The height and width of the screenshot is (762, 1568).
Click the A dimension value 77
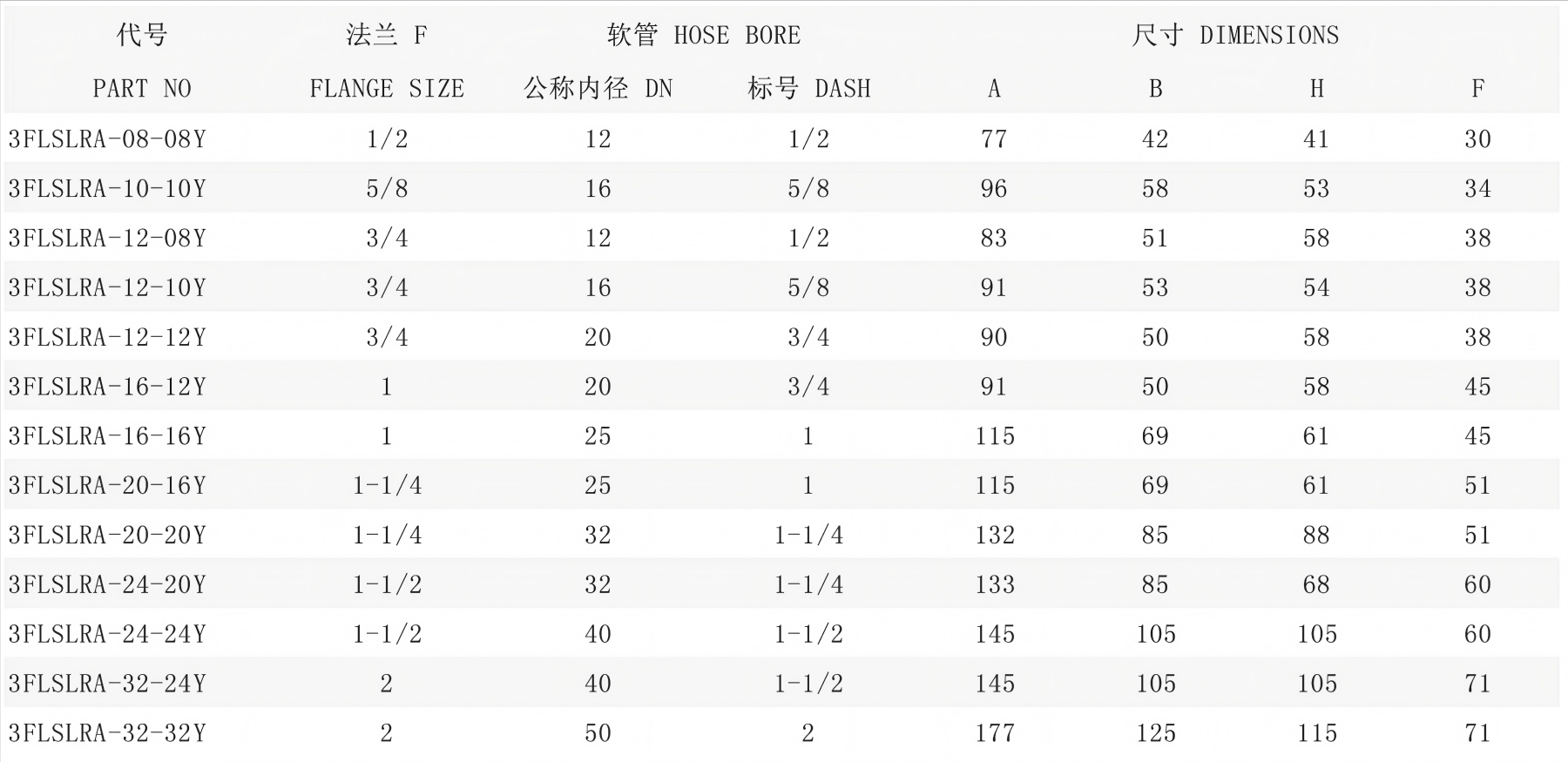point(994,139)
